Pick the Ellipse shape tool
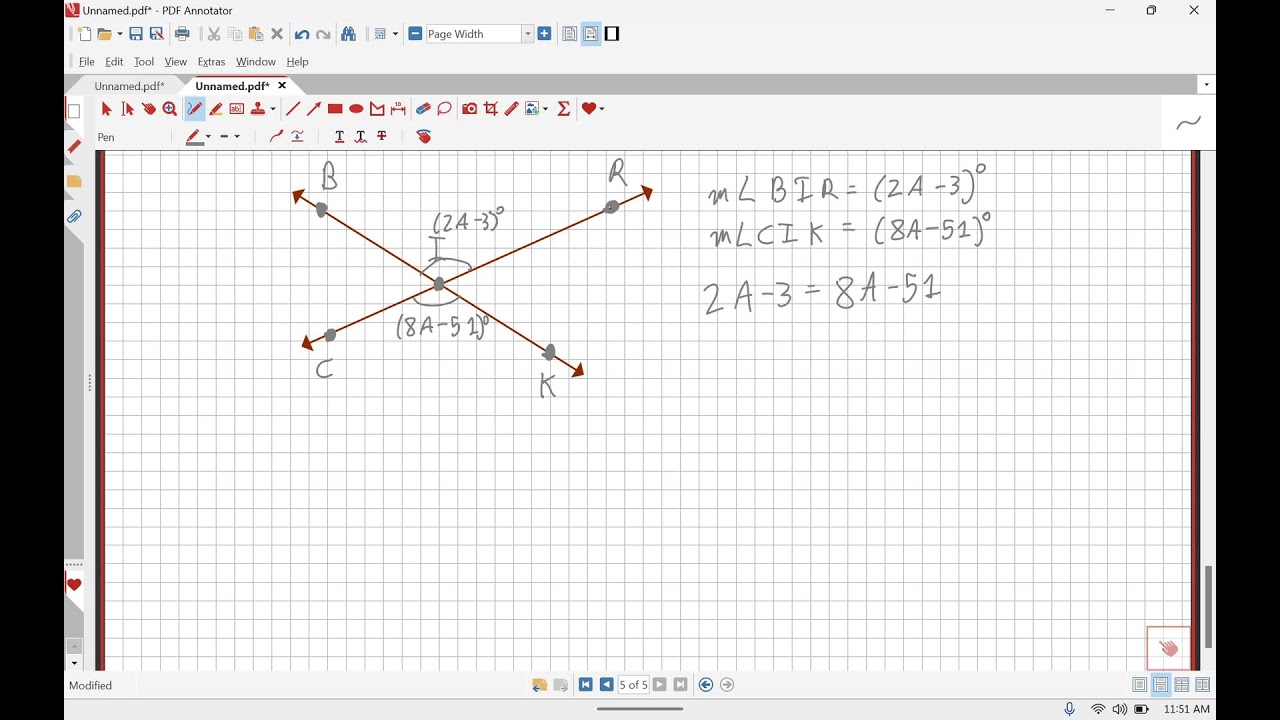This screenshot has width=1280, height=720. (356, 109)
